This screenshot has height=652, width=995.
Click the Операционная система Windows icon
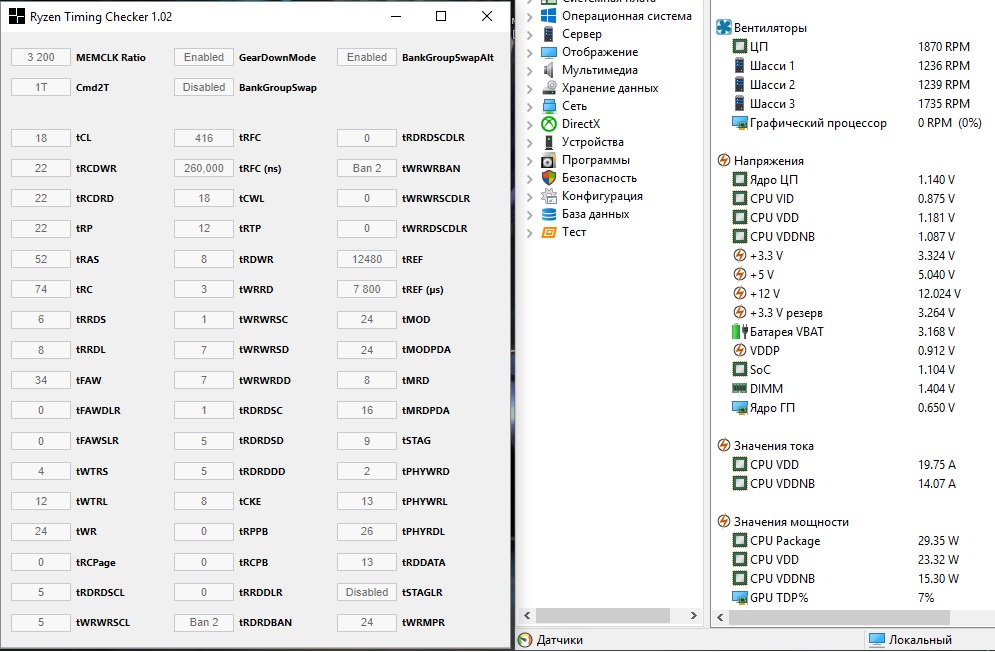pyautogui.click(x=548, y=16)
